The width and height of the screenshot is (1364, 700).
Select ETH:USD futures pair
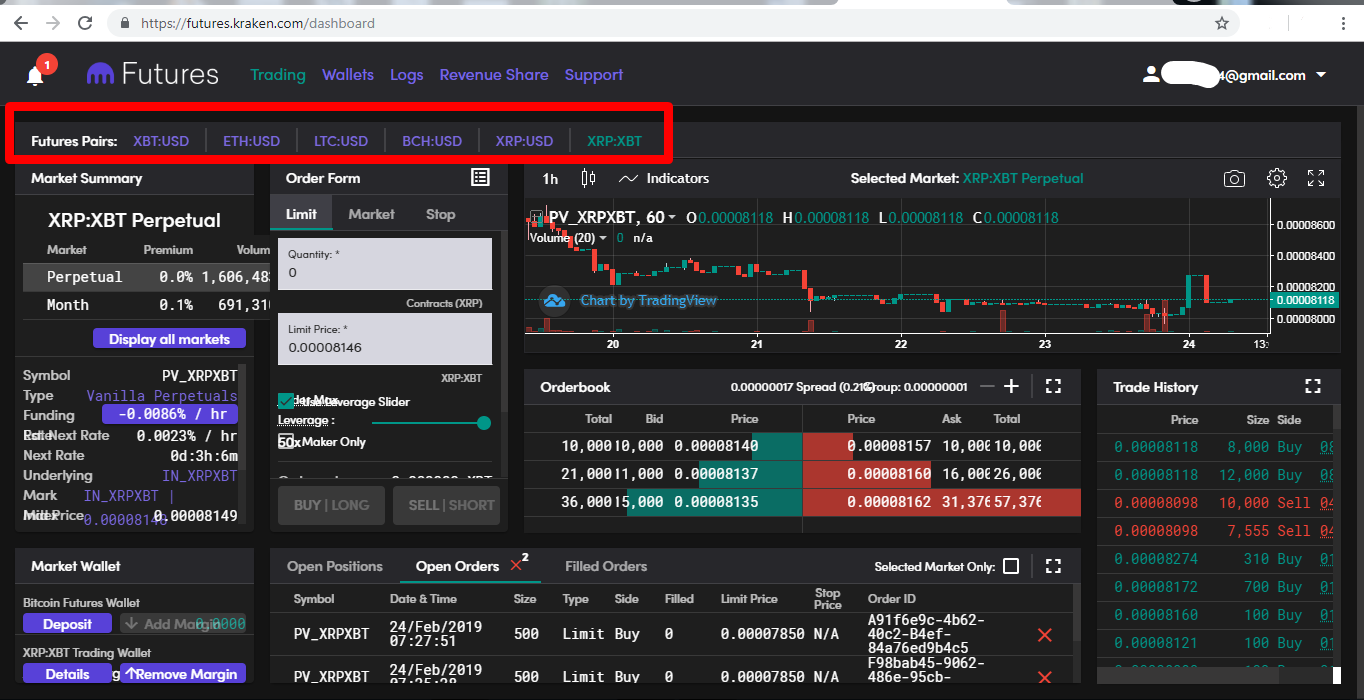[x=251, y=141]
